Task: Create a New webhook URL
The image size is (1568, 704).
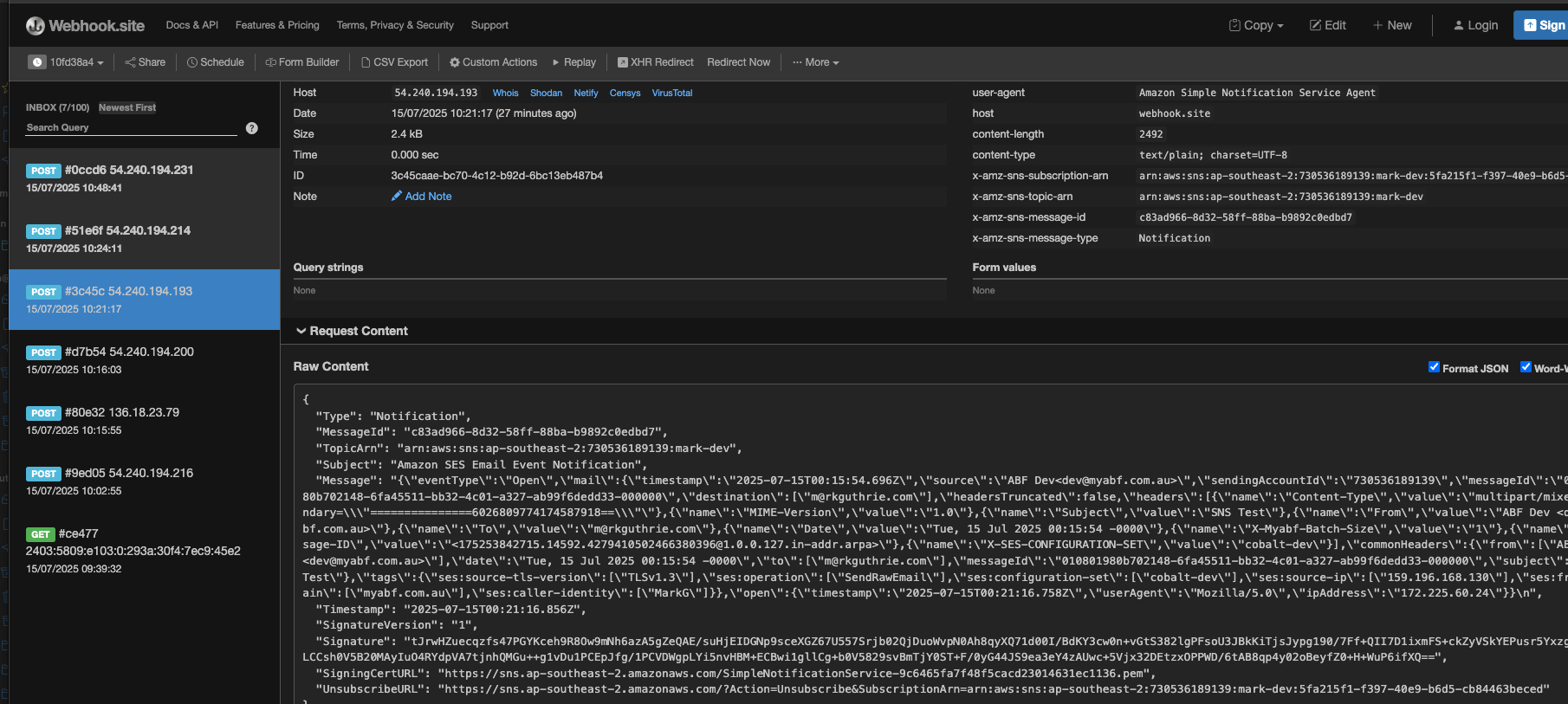Action: 1392,25
